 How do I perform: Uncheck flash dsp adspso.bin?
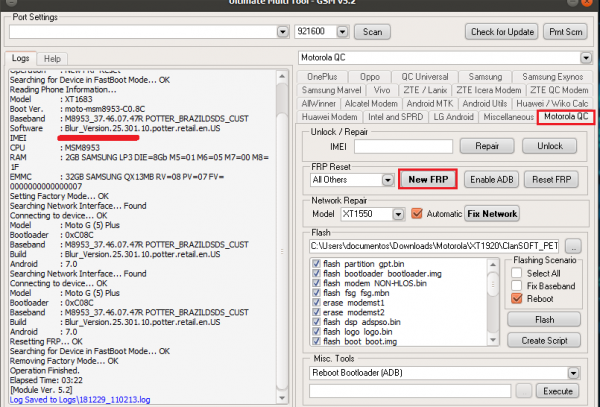[316, 322]
